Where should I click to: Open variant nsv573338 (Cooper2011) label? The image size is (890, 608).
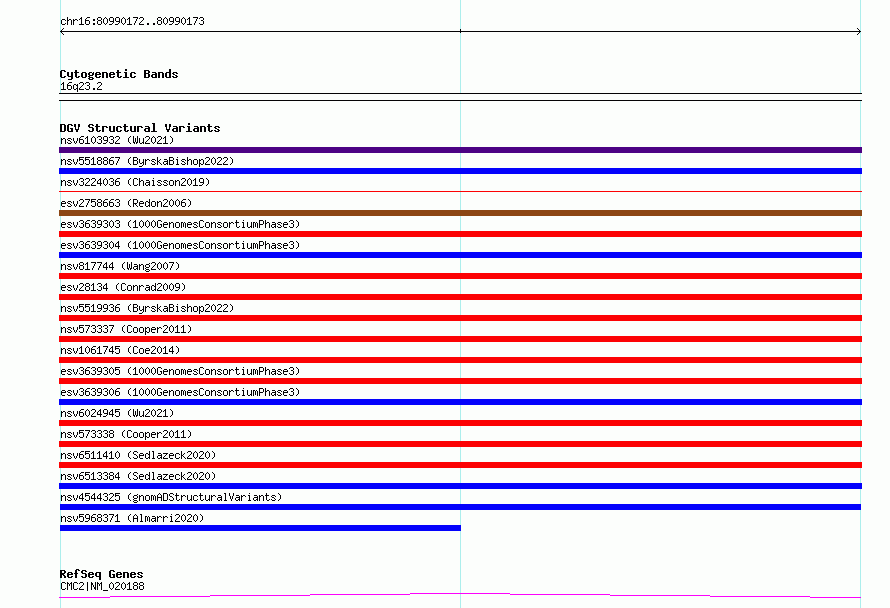[x=126, y=434]
